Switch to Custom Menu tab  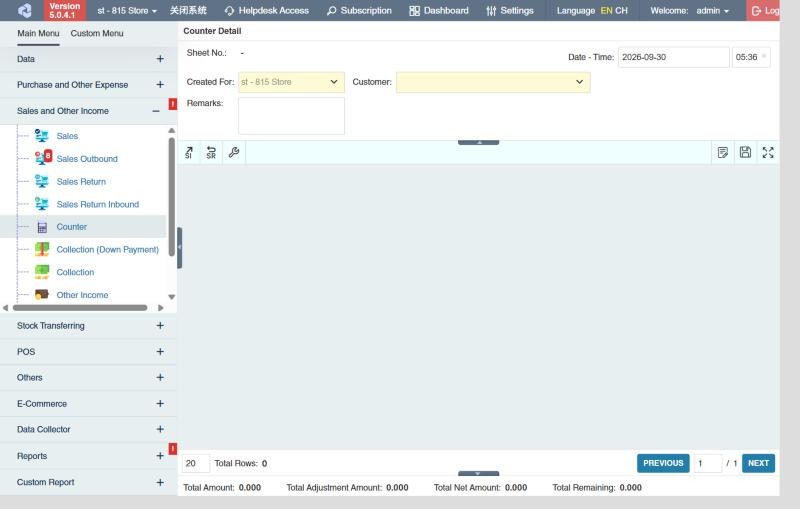coord(97,33)
